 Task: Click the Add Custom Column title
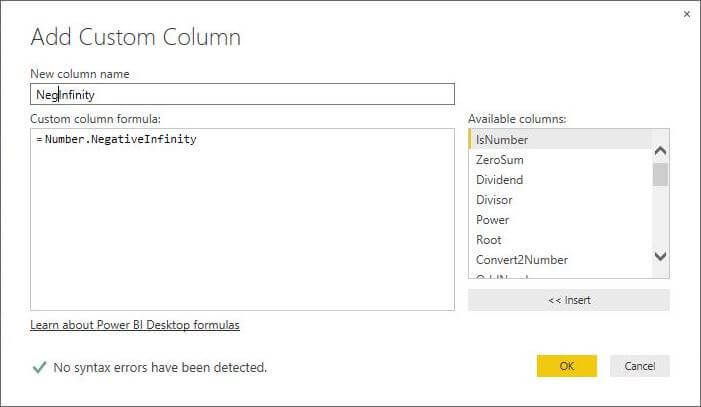[136, 38]
